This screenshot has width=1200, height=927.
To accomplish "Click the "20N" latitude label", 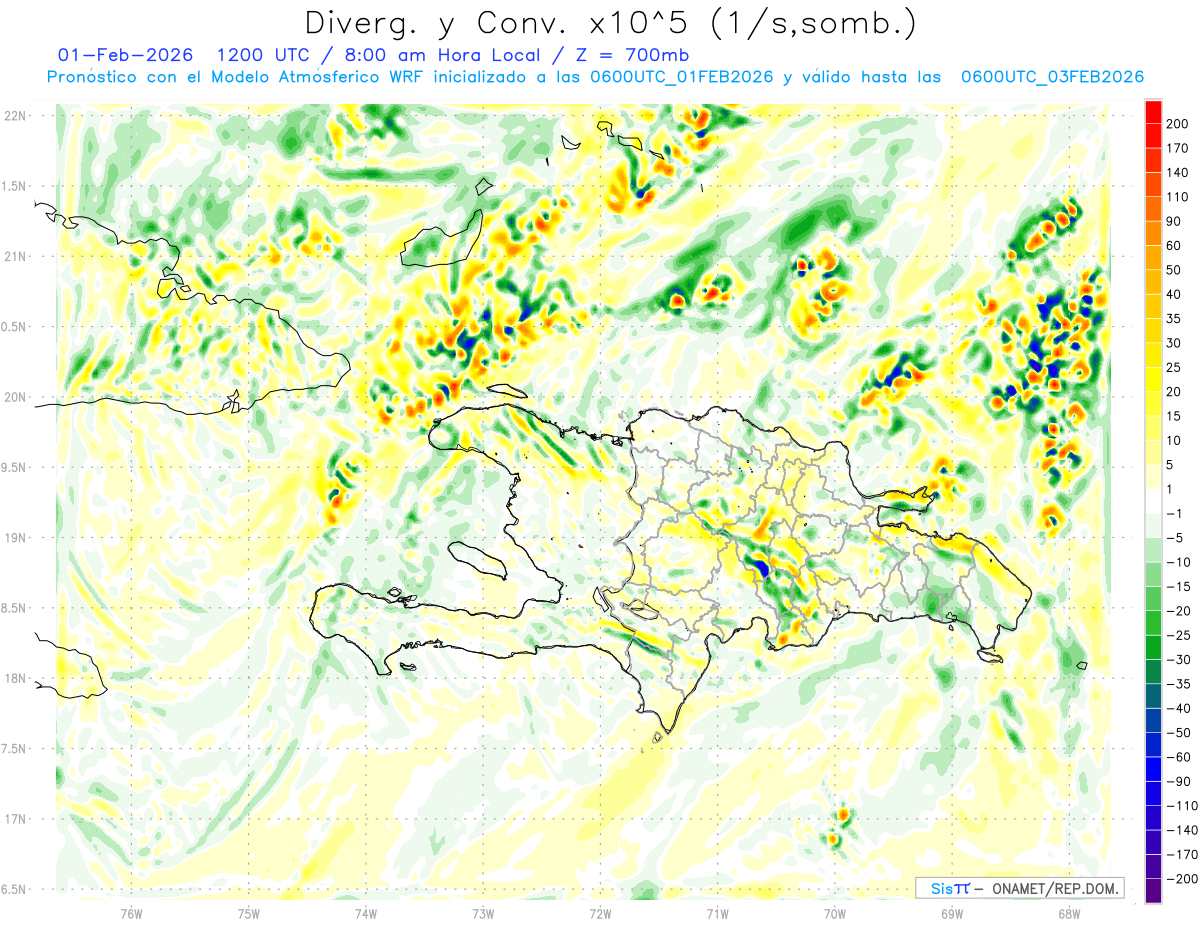I will [15, 397].
